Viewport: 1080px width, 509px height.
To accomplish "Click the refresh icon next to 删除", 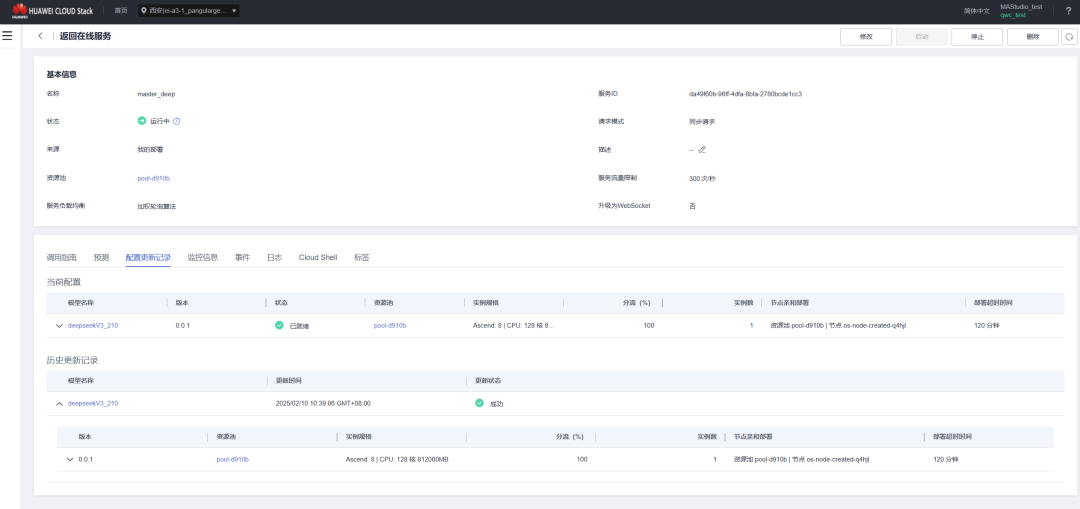I will click(x=1069, y=37).
